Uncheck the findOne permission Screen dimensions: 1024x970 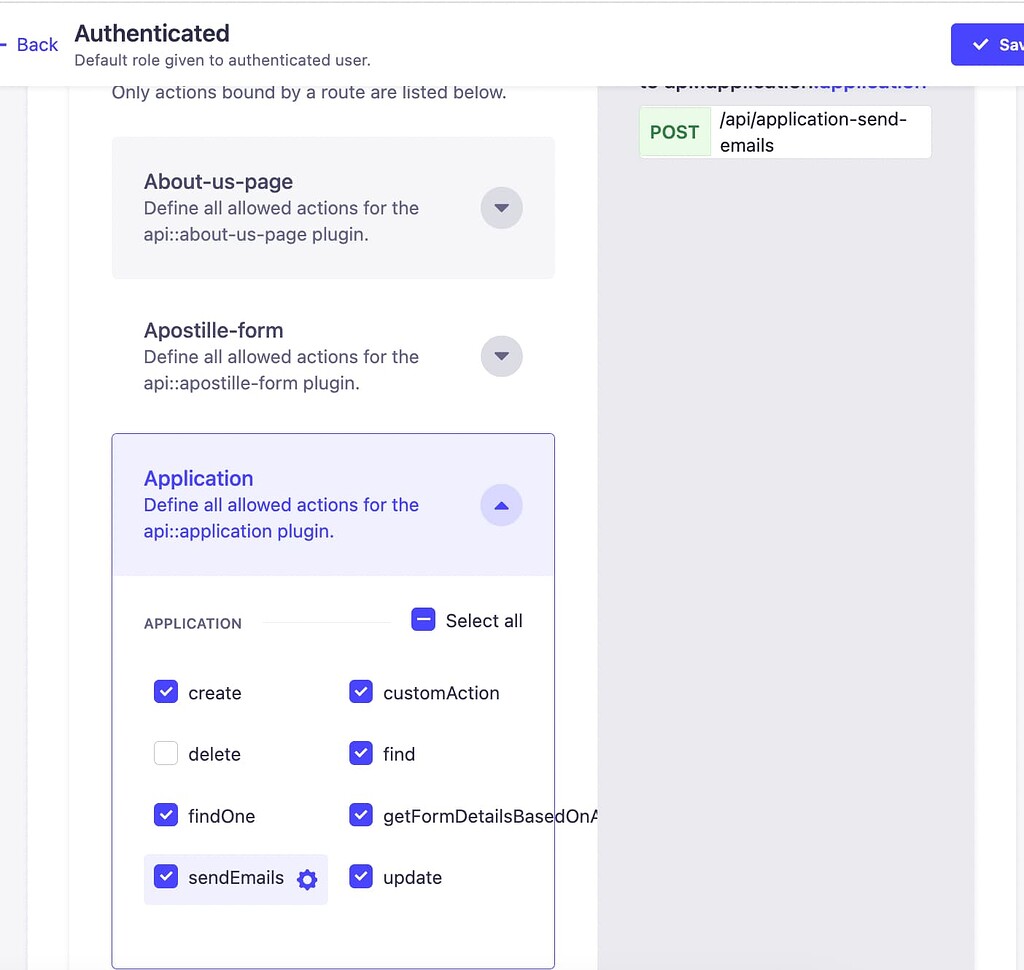click(165, 815)
